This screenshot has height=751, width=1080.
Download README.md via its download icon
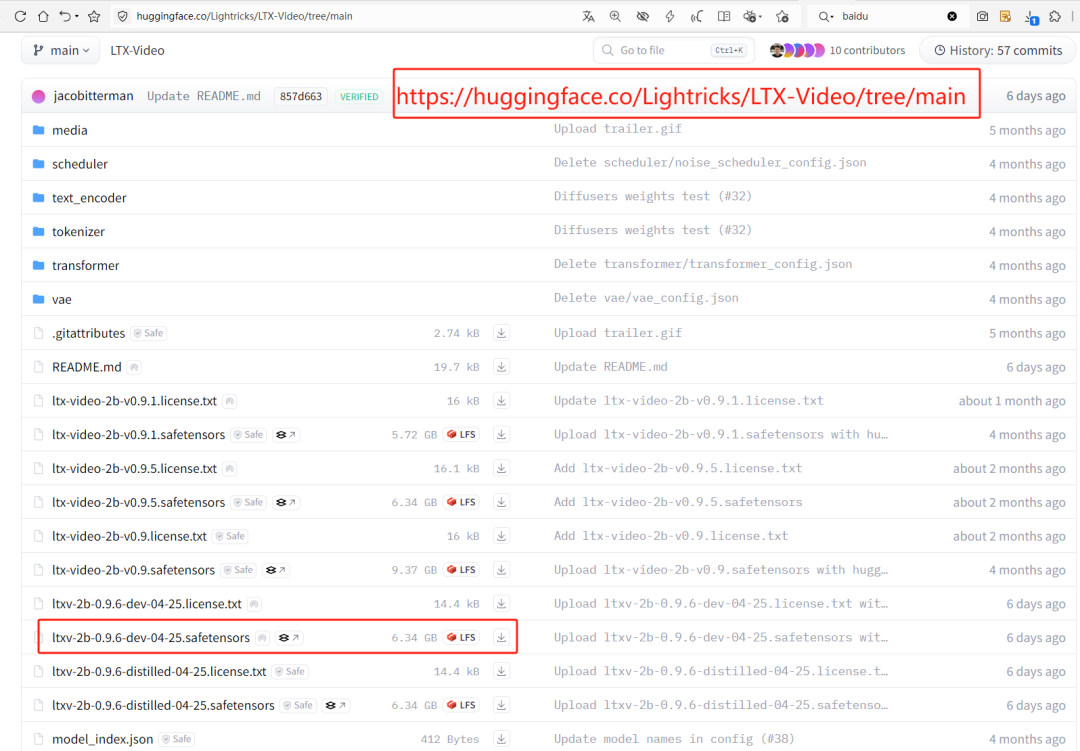(501, 367)
